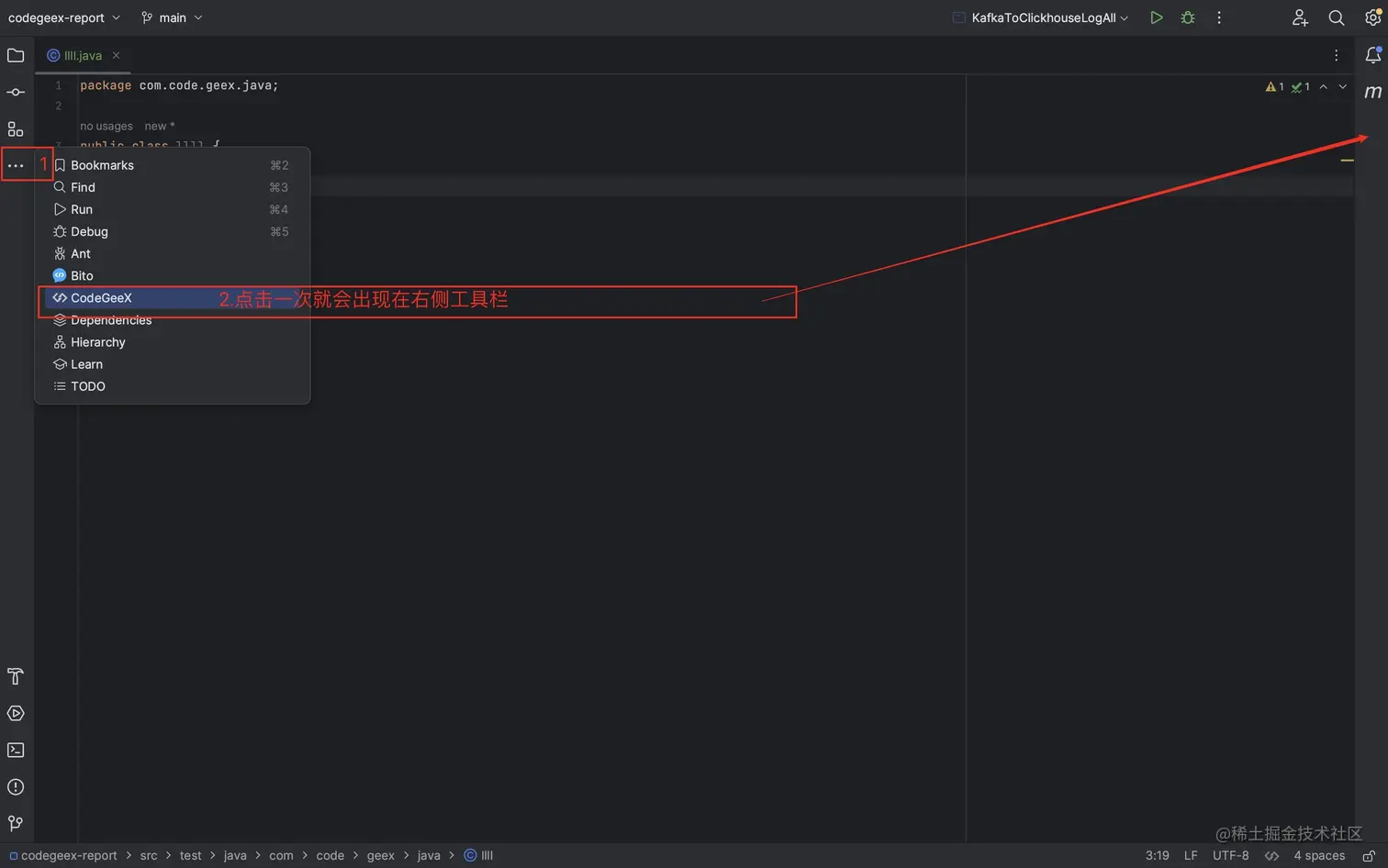This screenshot has height=868, width=1388.
Task: Click the Code With Me add user icon
Action: point(1300,17)
